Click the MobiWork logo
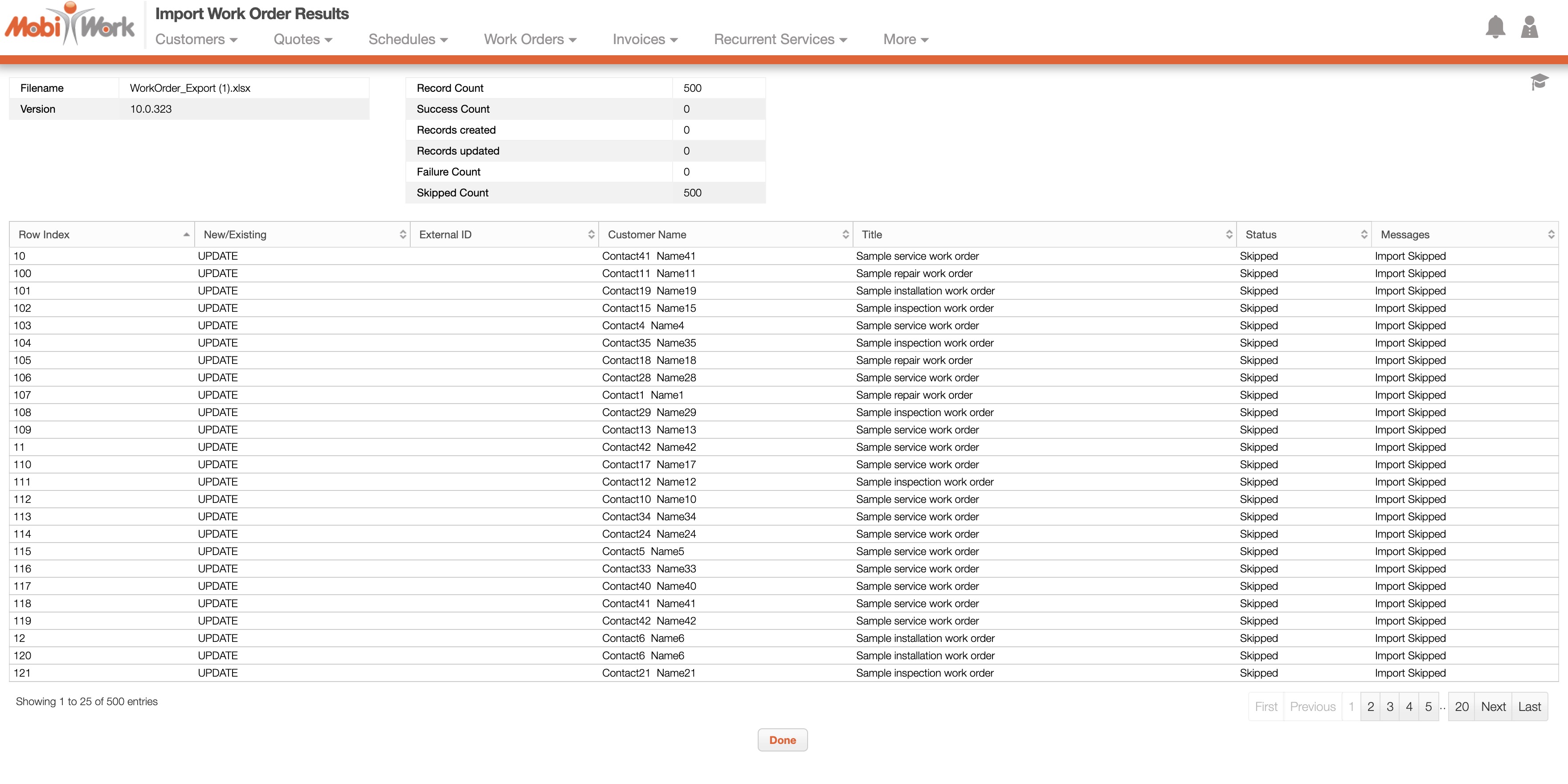This screenshot has height=784, width=1568. [x=70, y=25]
